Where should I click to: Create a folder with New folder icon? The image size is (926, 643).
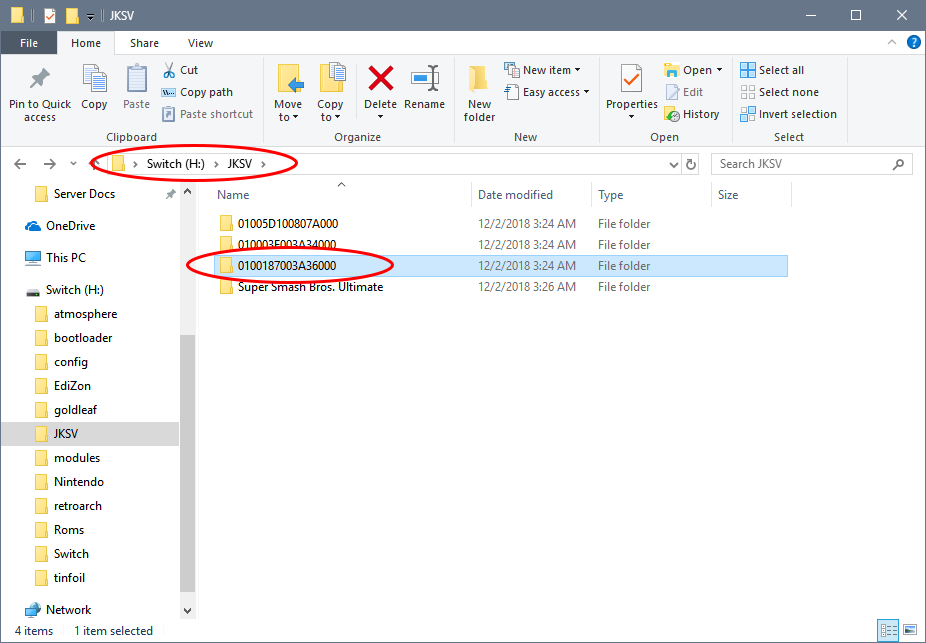[479, 90]
